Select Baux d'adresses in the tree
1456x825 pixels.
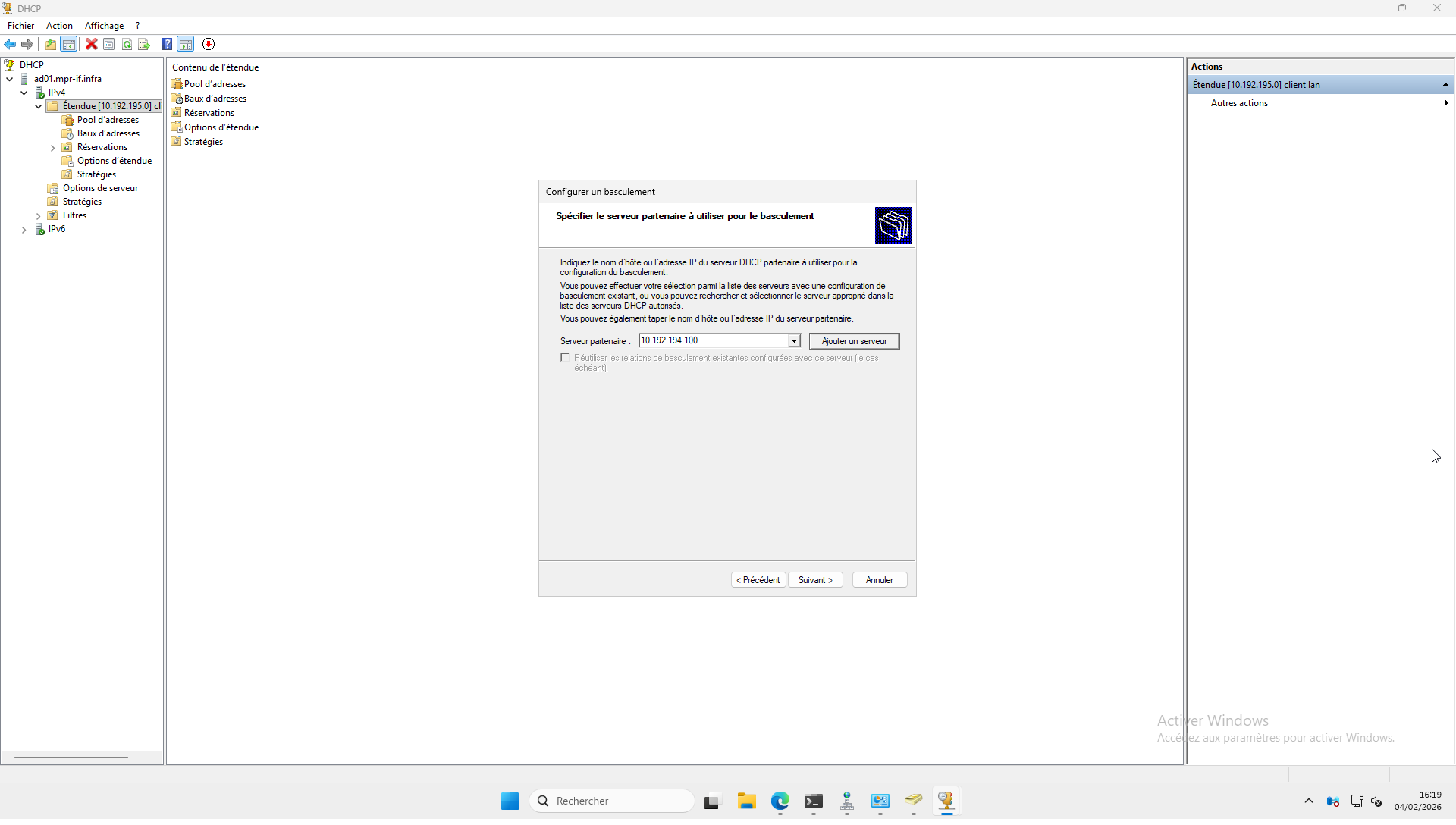tap(108, 133)
